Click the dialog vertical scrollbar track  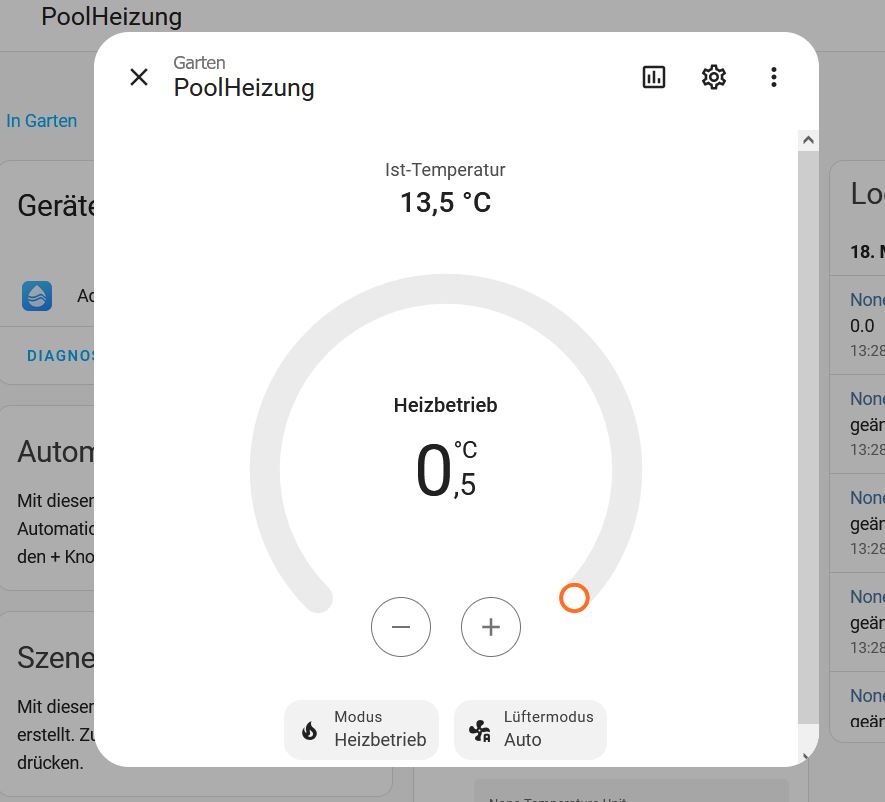pos(808,437)
